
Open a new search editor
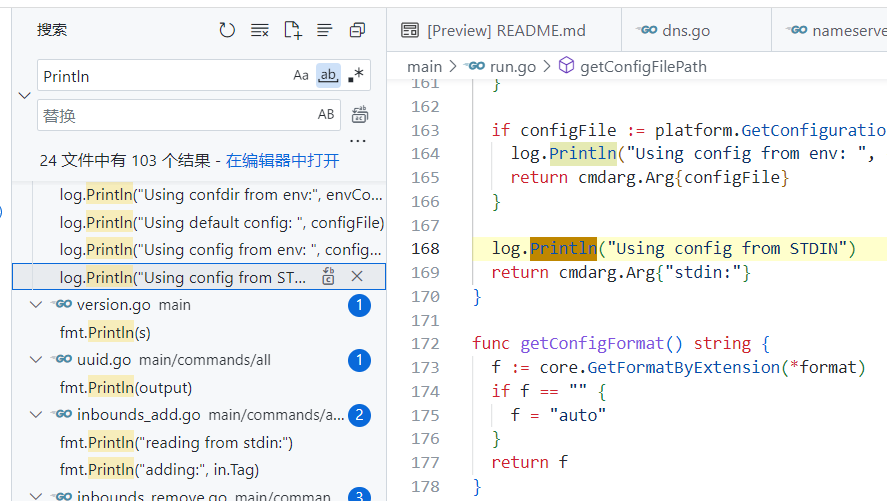292,30
